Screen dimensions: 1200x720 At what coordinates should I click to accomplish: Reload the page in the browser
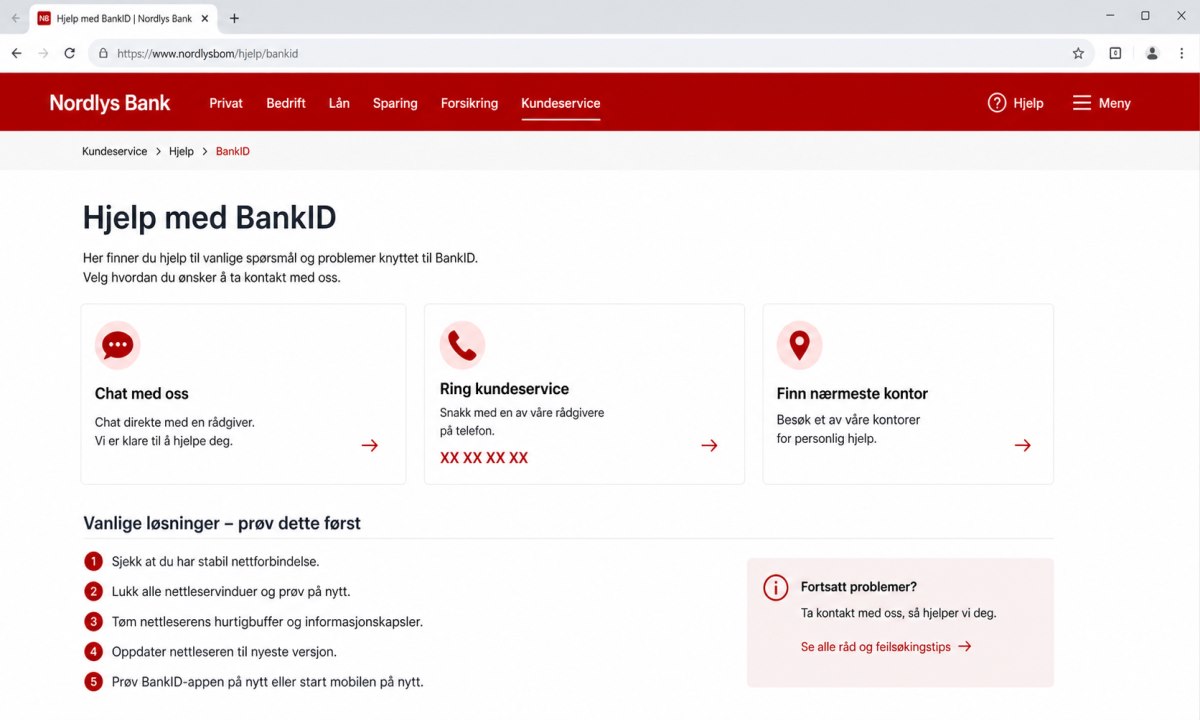tap(70, 53)
